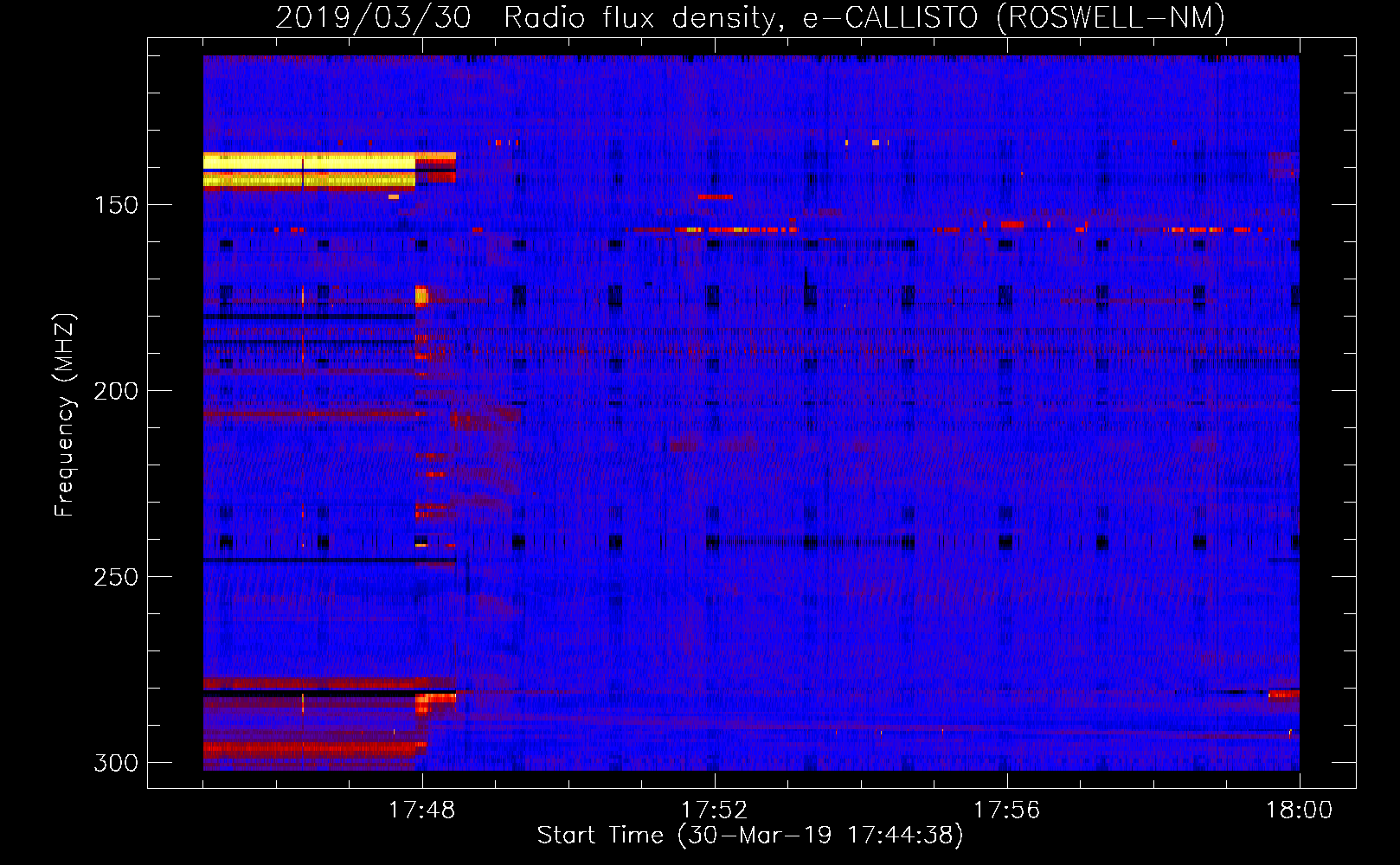Select the 18:00 time tick label
Viewport: 1400px width, 865px height.
click(x=1299, y=811)
